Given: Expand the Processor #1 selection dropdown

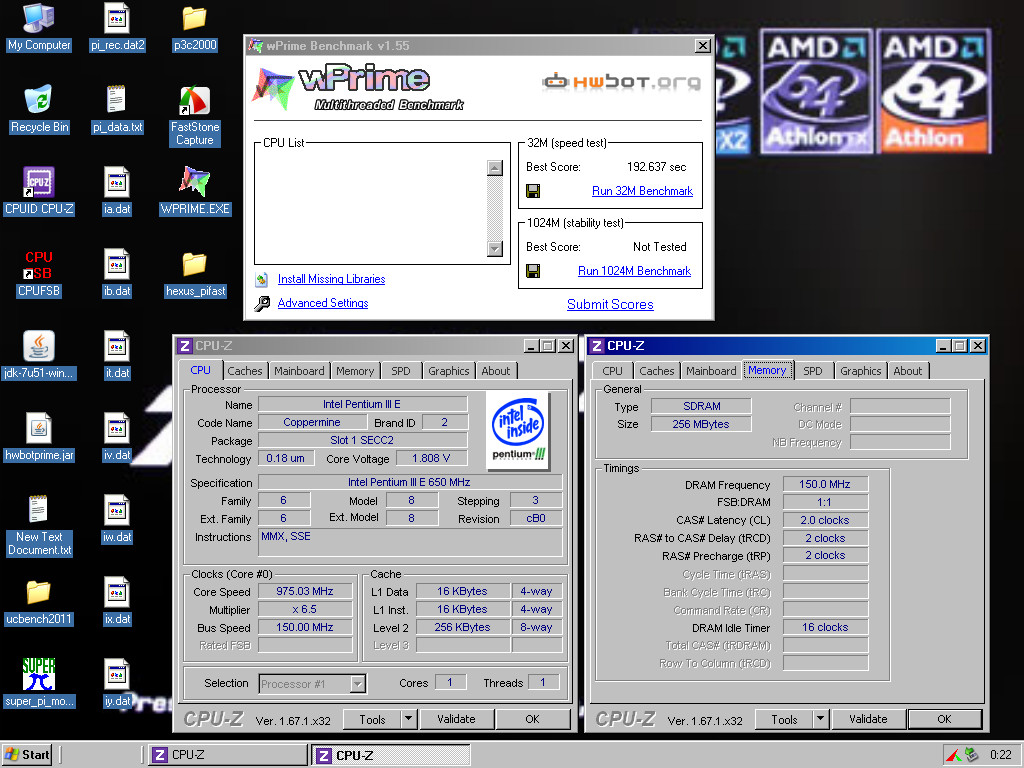Looking at the screenshot, I should pos(357,684).
